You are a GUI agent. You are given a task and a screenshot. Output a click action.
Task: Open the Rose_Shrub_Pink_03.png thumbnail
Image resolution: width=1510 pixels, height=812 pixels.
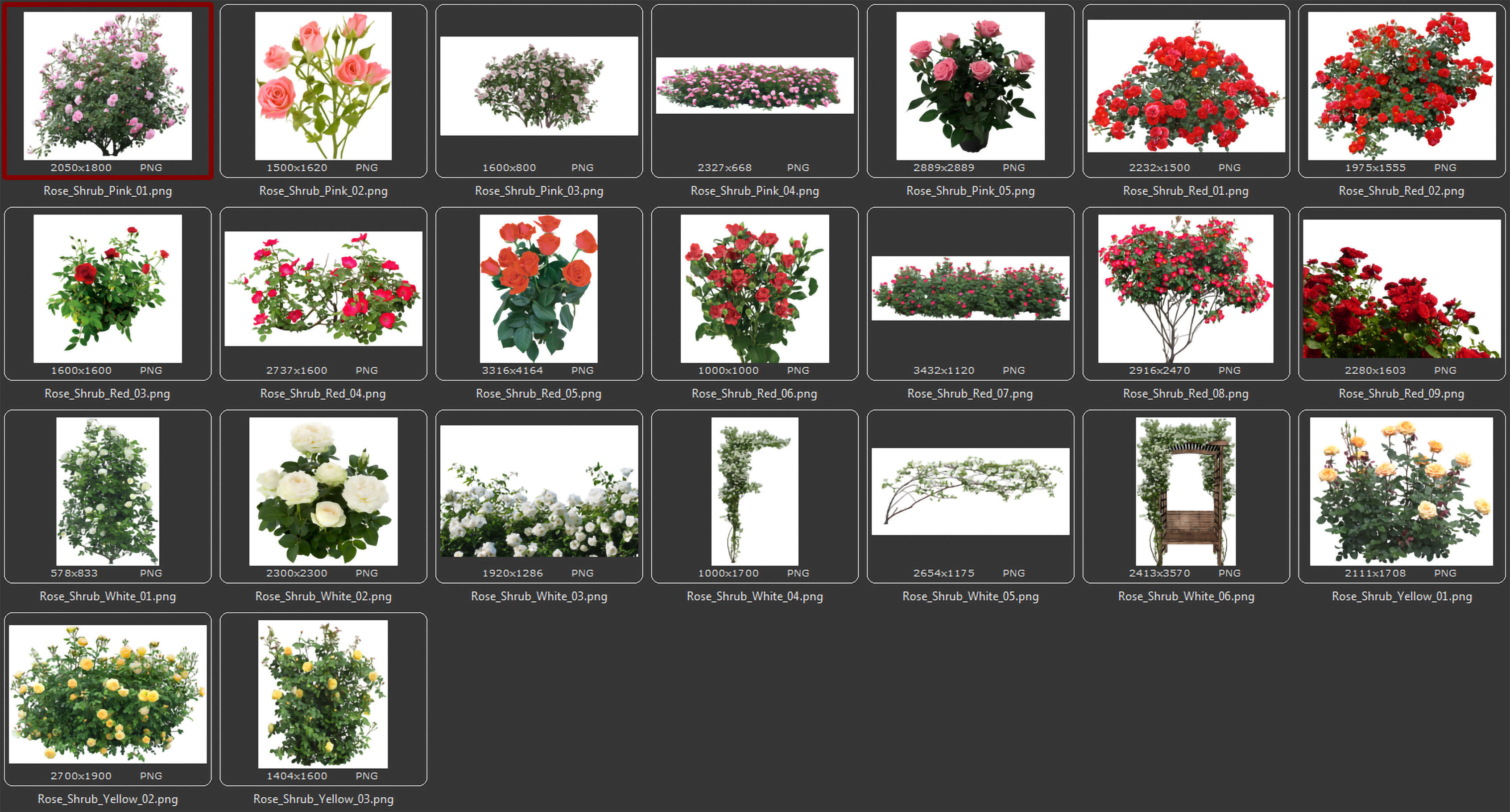539,86
